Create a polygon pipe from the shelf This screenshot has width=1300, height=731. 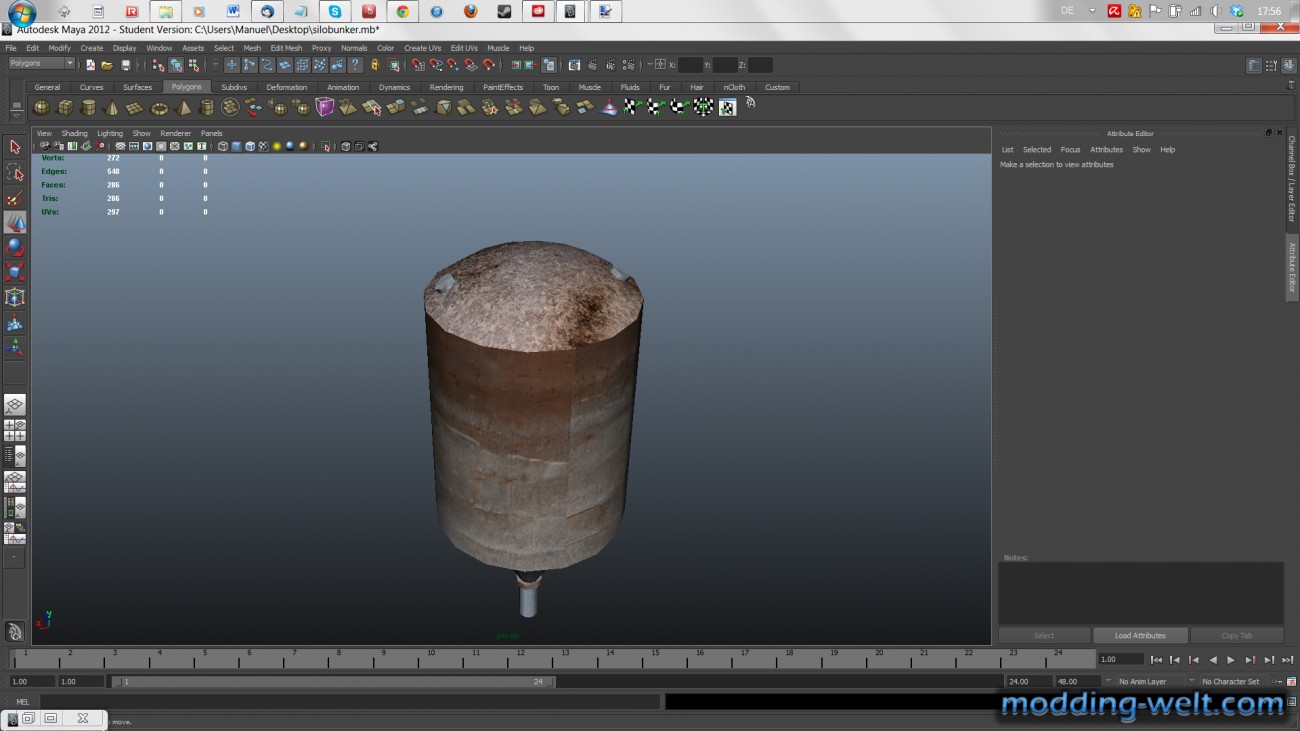click(207, 107)
